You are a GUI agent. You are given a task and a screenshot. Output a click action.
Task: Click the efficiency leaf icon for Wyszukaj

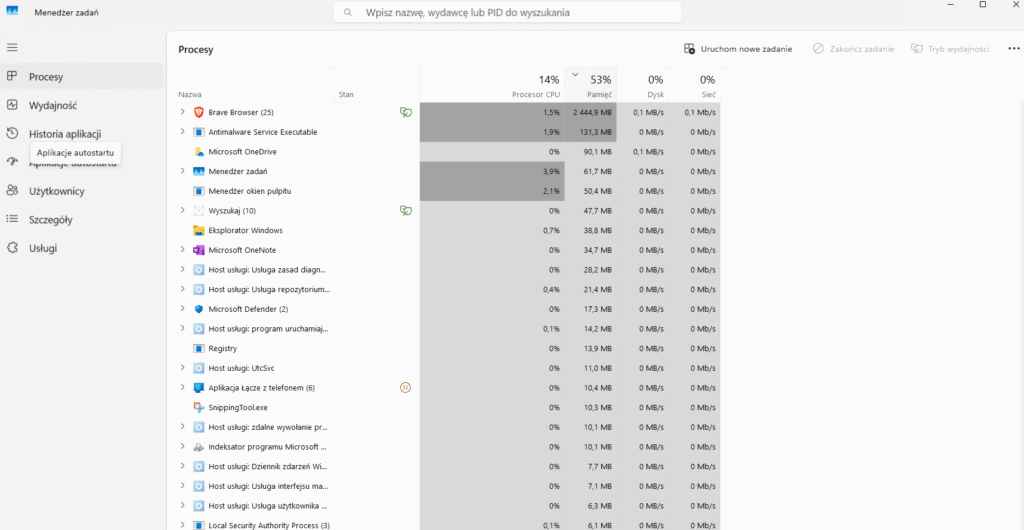click(406, 211)
